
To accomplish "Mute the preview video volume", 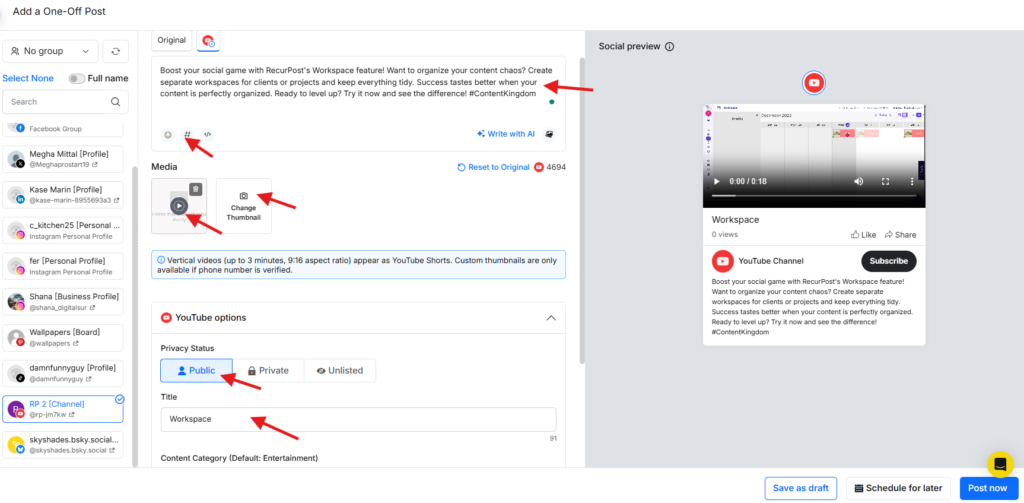I will point(859,181).
